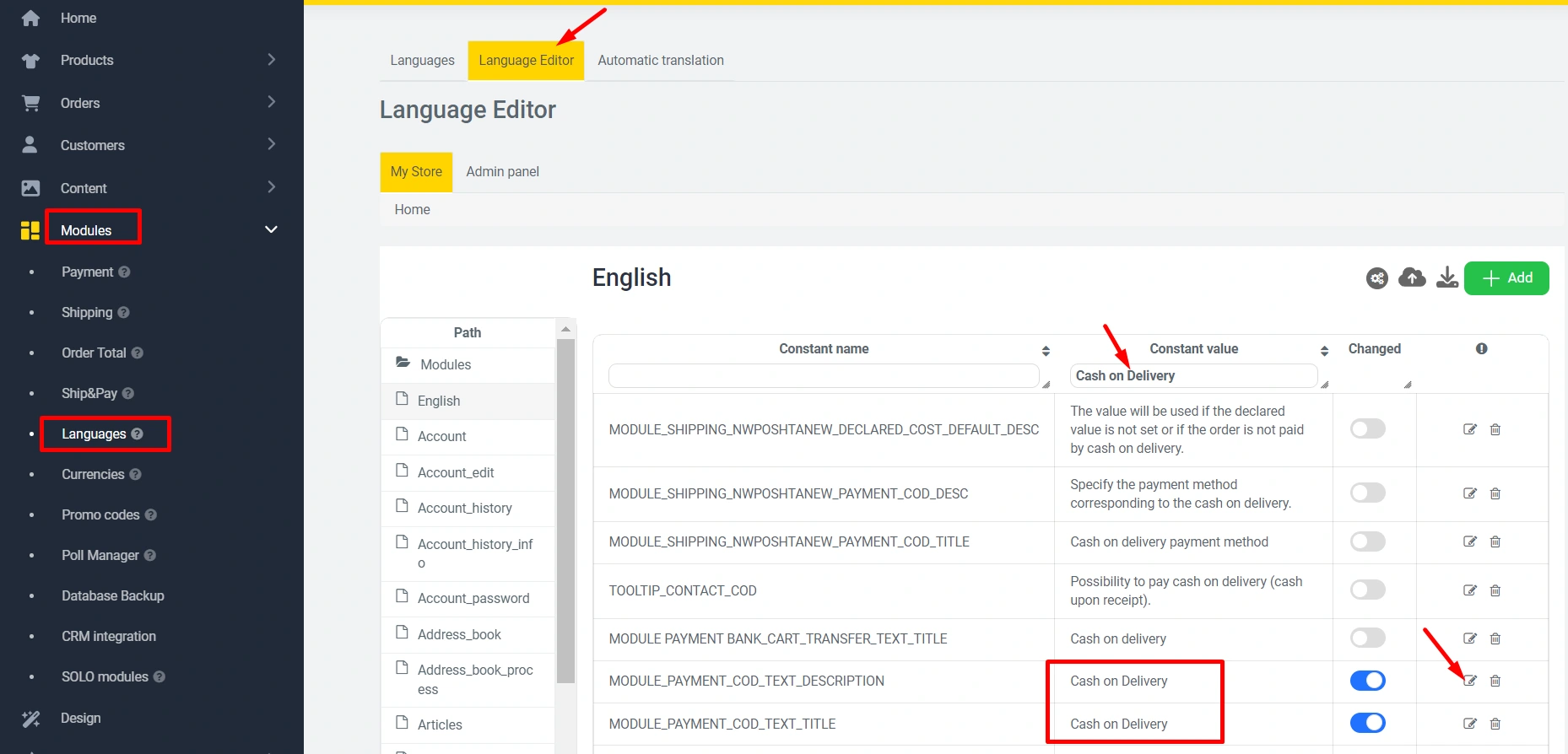Screen dimensions: 1568x754
Task: Click the settings gear icon beside English
Action: tap(1376, 278)
